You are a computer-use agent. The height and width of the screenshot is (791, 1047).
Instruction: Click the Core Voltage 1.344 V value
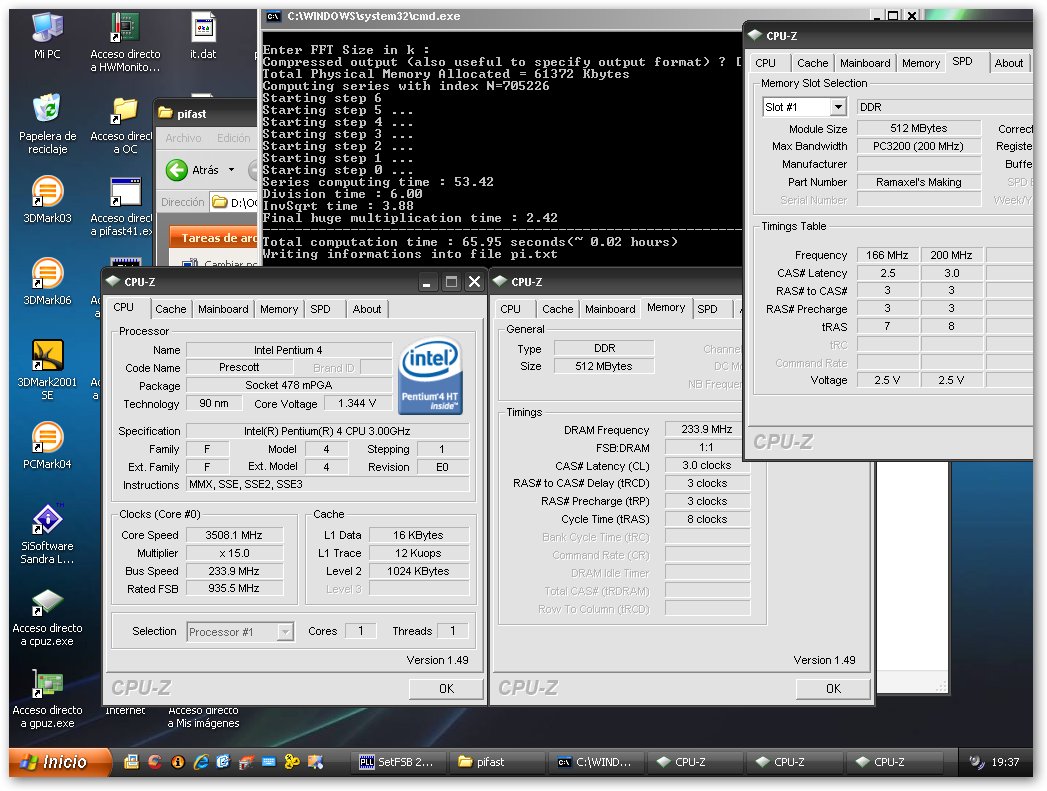(357, 403)
